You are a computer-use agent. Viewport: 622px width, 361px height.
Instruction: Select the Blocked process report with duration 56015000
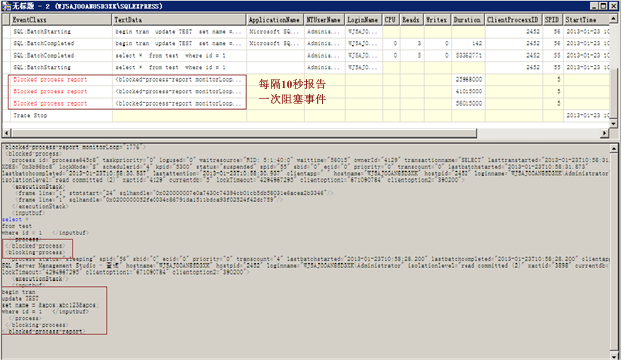click(x=305, y=103)
